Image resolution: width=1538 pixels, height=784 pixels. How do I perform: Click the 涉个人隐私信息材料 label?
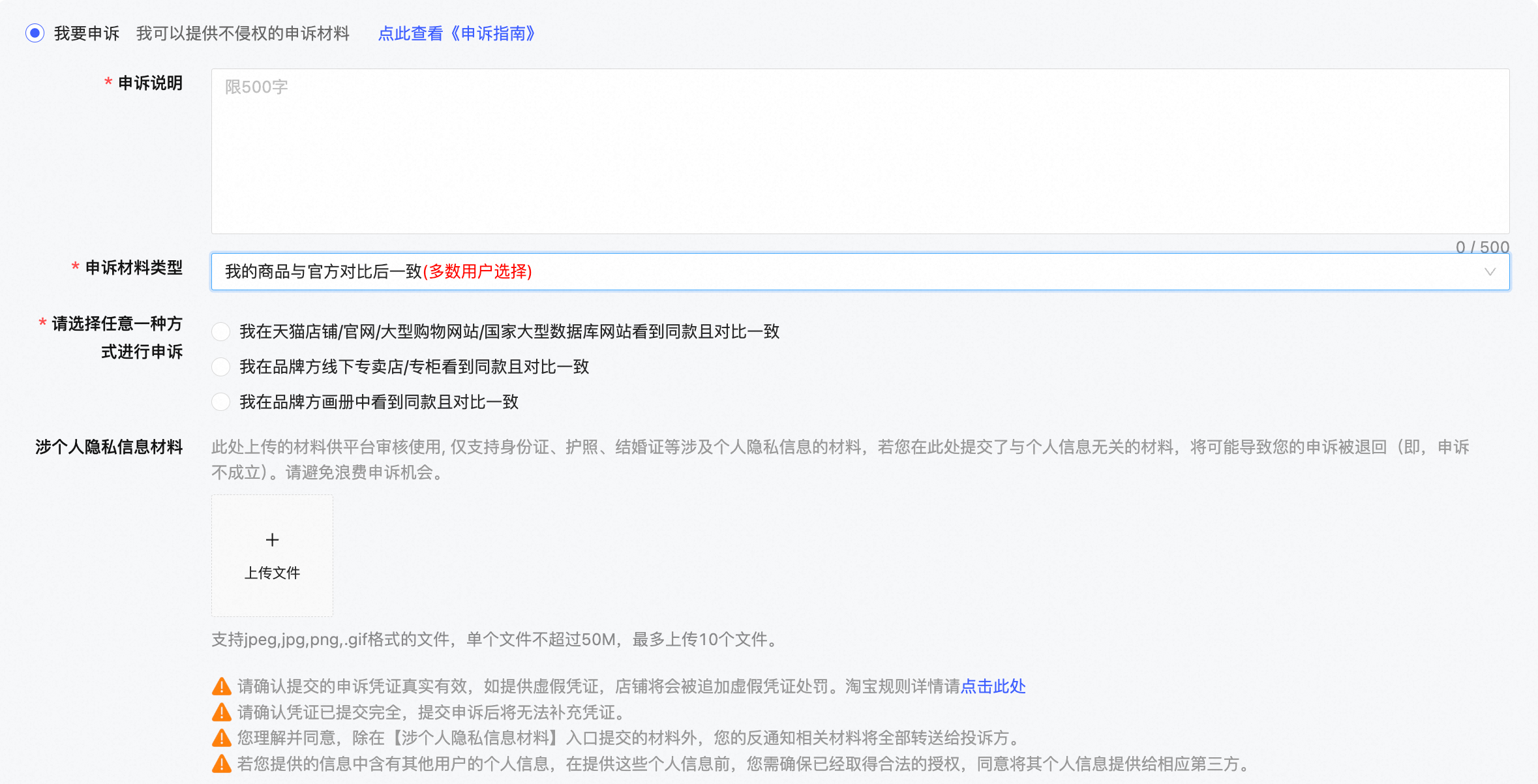(109, 447)
